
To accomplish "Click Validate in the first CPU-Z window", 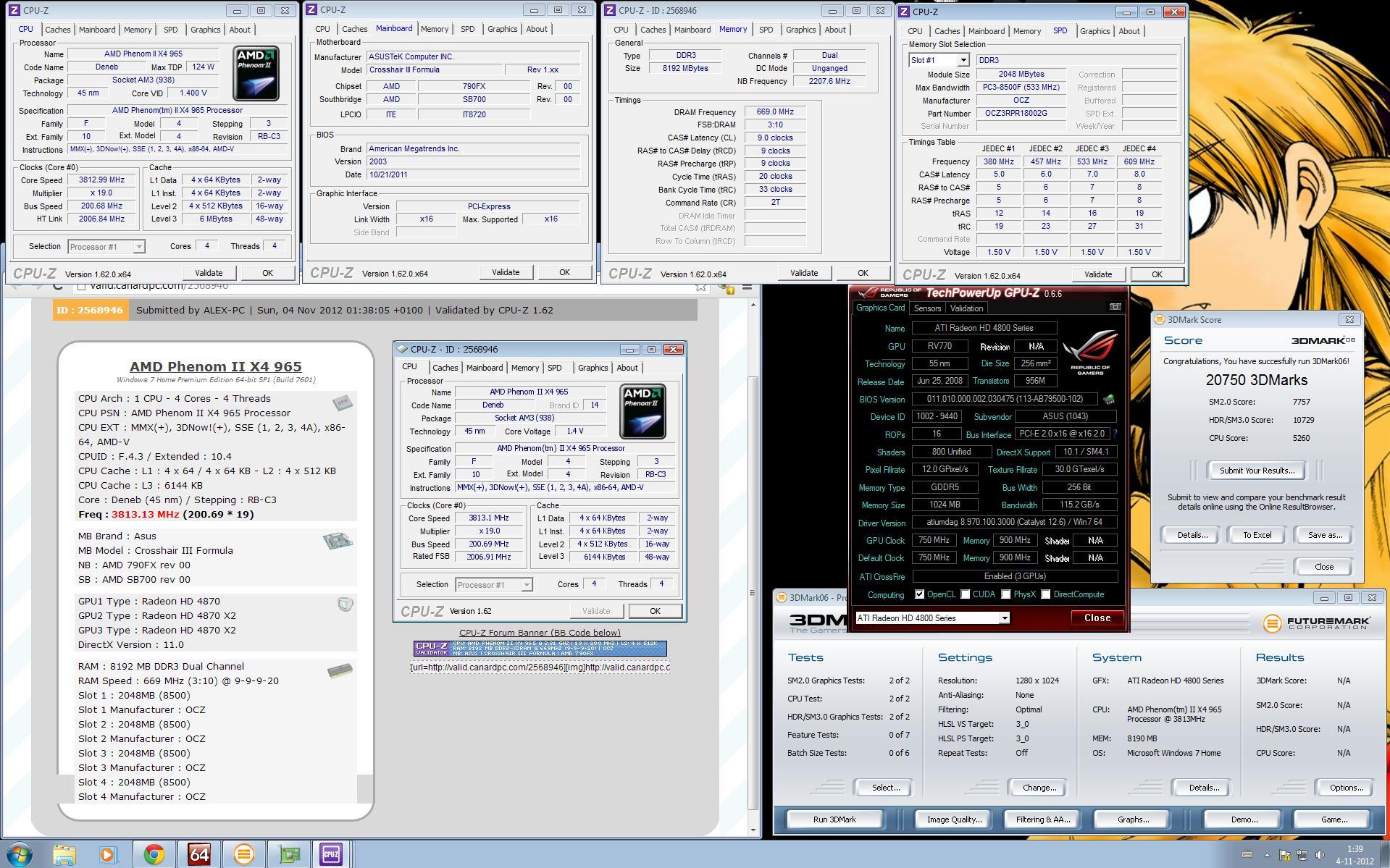I will [x=209, y=273].
